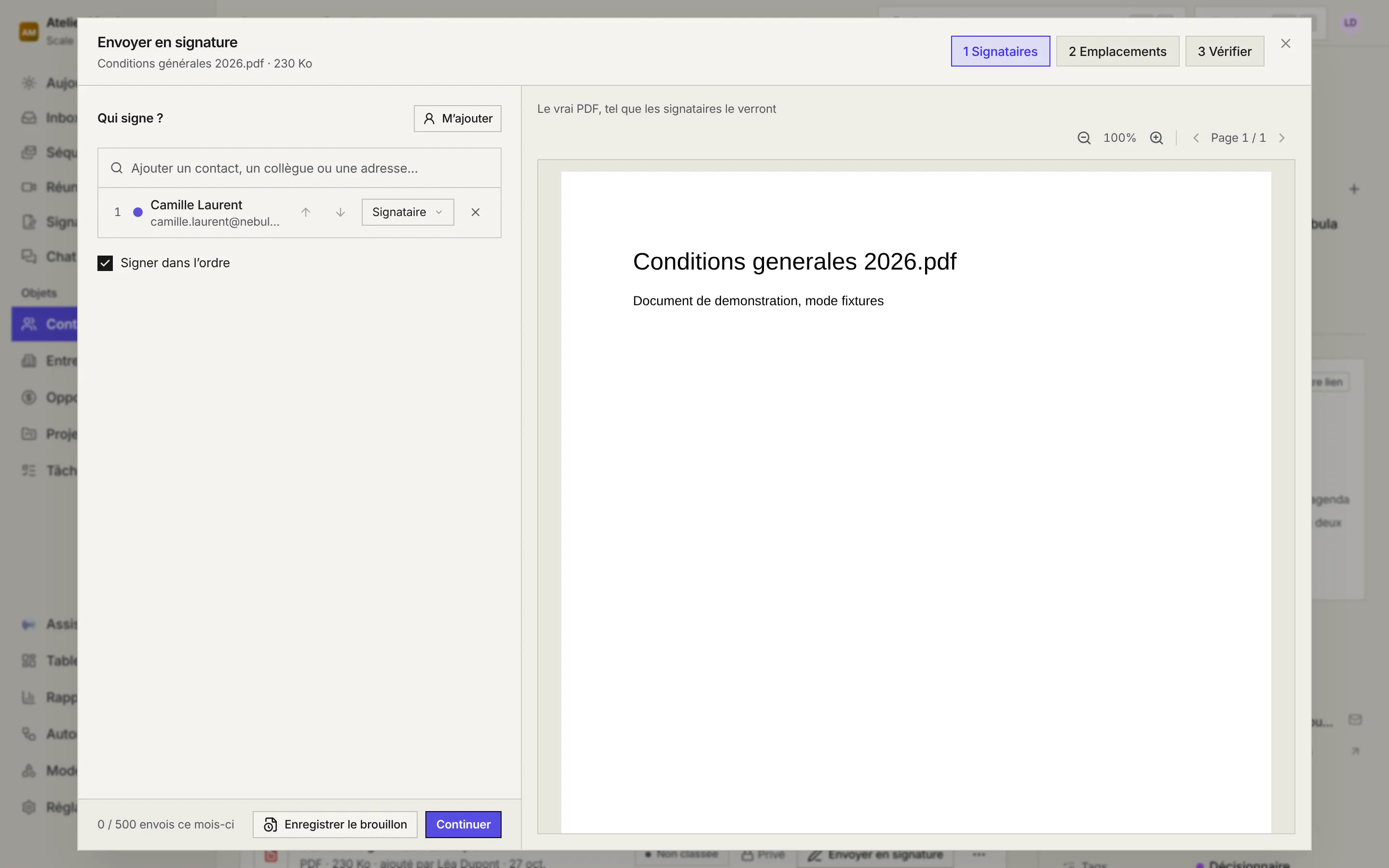The image size is (1389, 868).
Task: Move Camille Laurent up in order
Action: tap(306, 212)
